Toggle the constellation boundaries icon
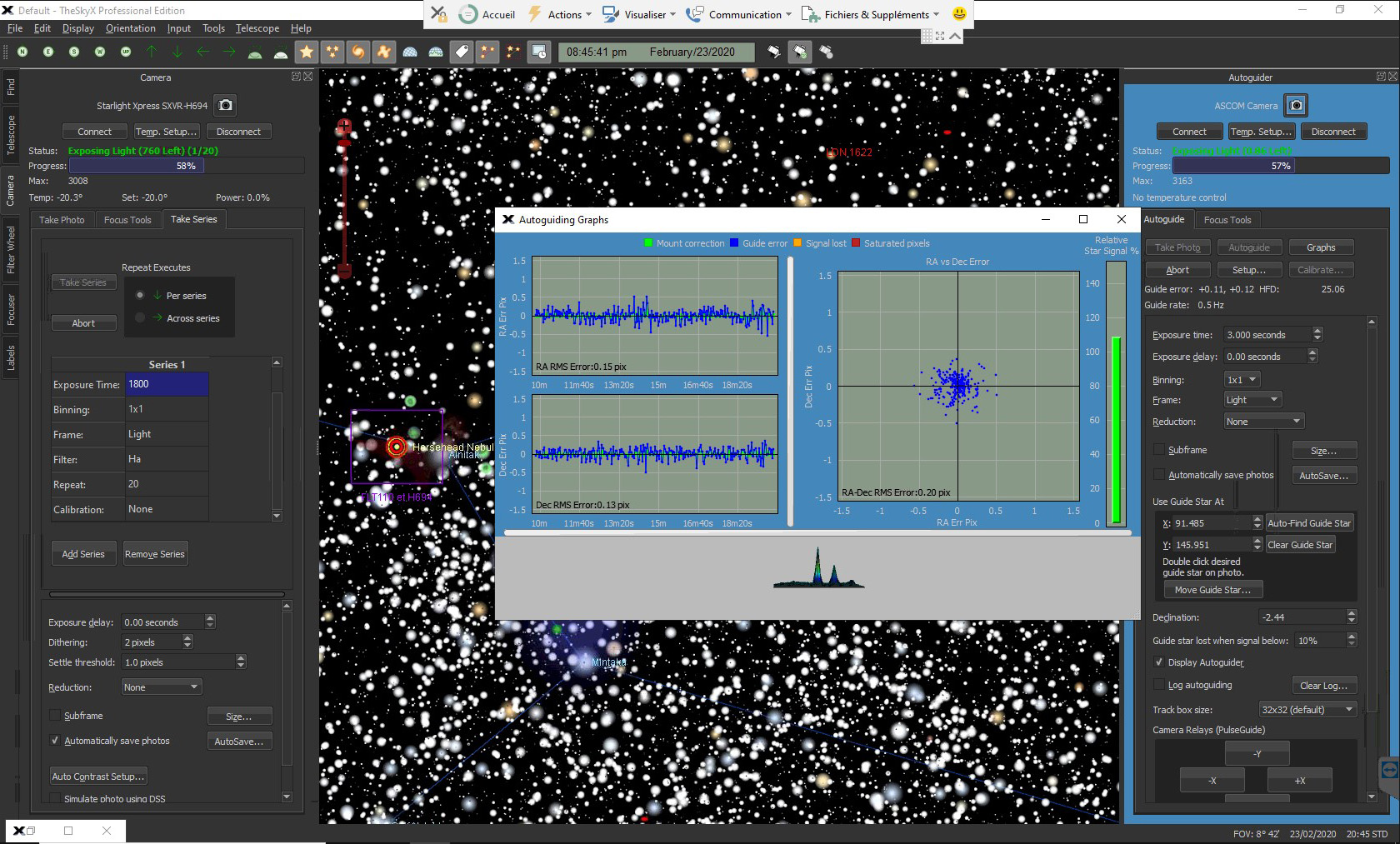This screenshot has height=844, width=1400. coord(513,52)
